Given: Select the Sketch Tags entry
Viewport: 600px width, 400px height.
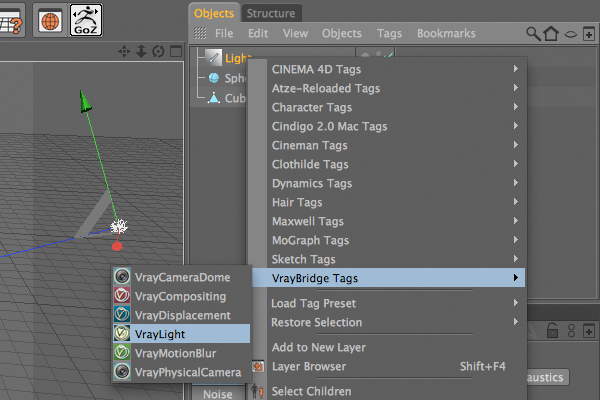Looking at the screenshot, I should pyautogui.click(x=388, y=259).
